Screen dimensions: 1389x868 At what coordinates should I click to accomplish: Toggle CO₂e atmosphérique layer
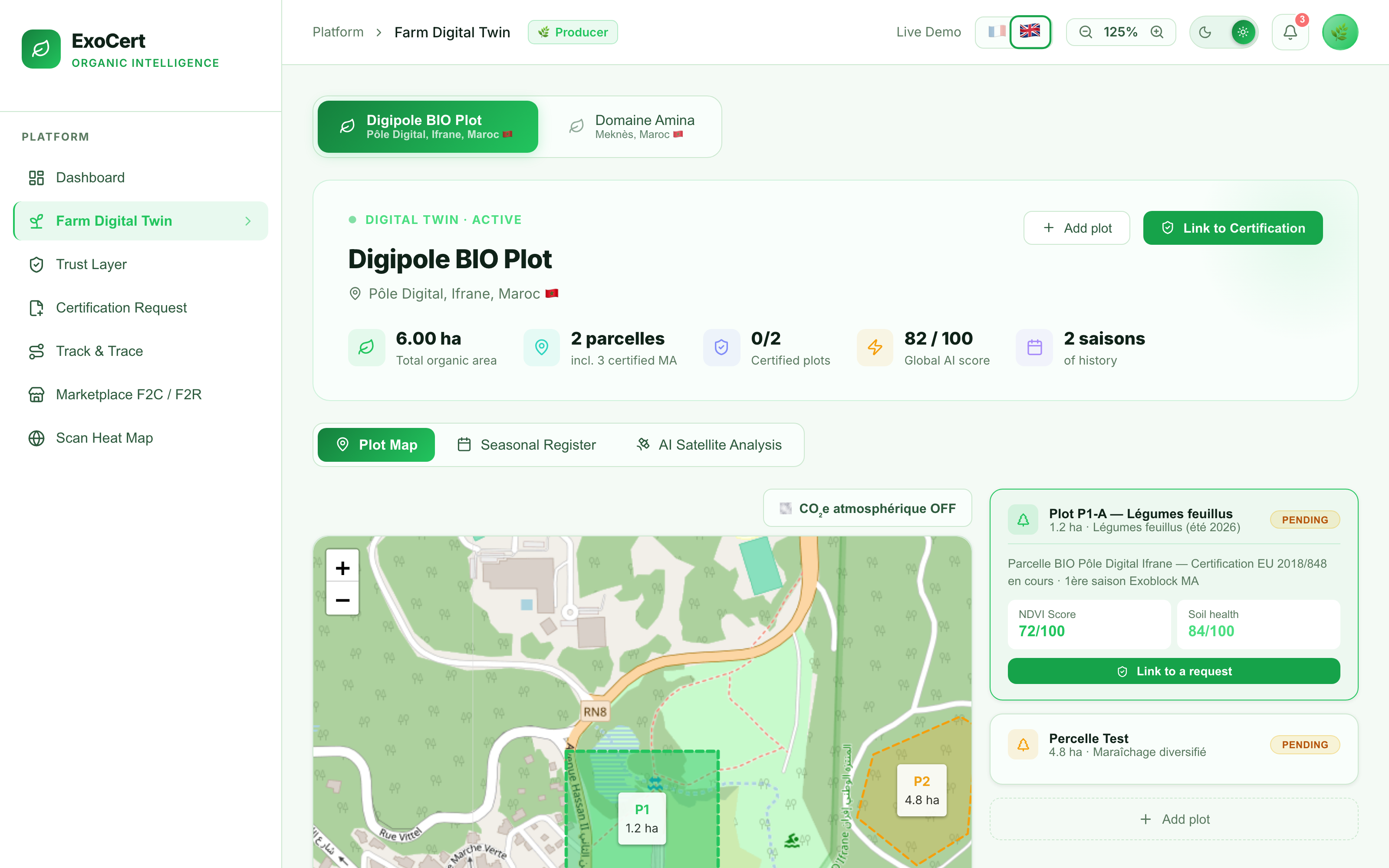[x=867, y=508]
